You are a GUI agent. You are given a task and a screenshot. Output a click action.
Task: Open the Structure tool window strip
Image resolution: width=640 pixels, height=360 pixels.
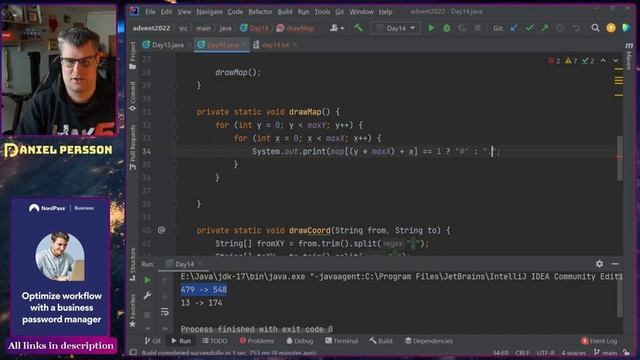tap(133, 264)
